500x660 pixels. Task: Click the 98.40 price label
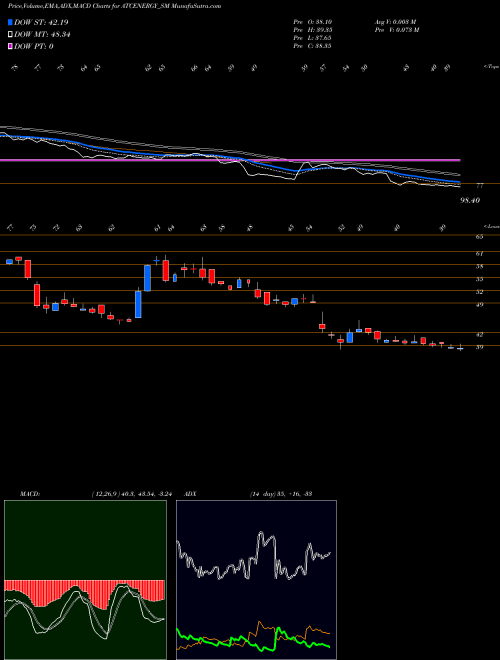coord(470,201)
